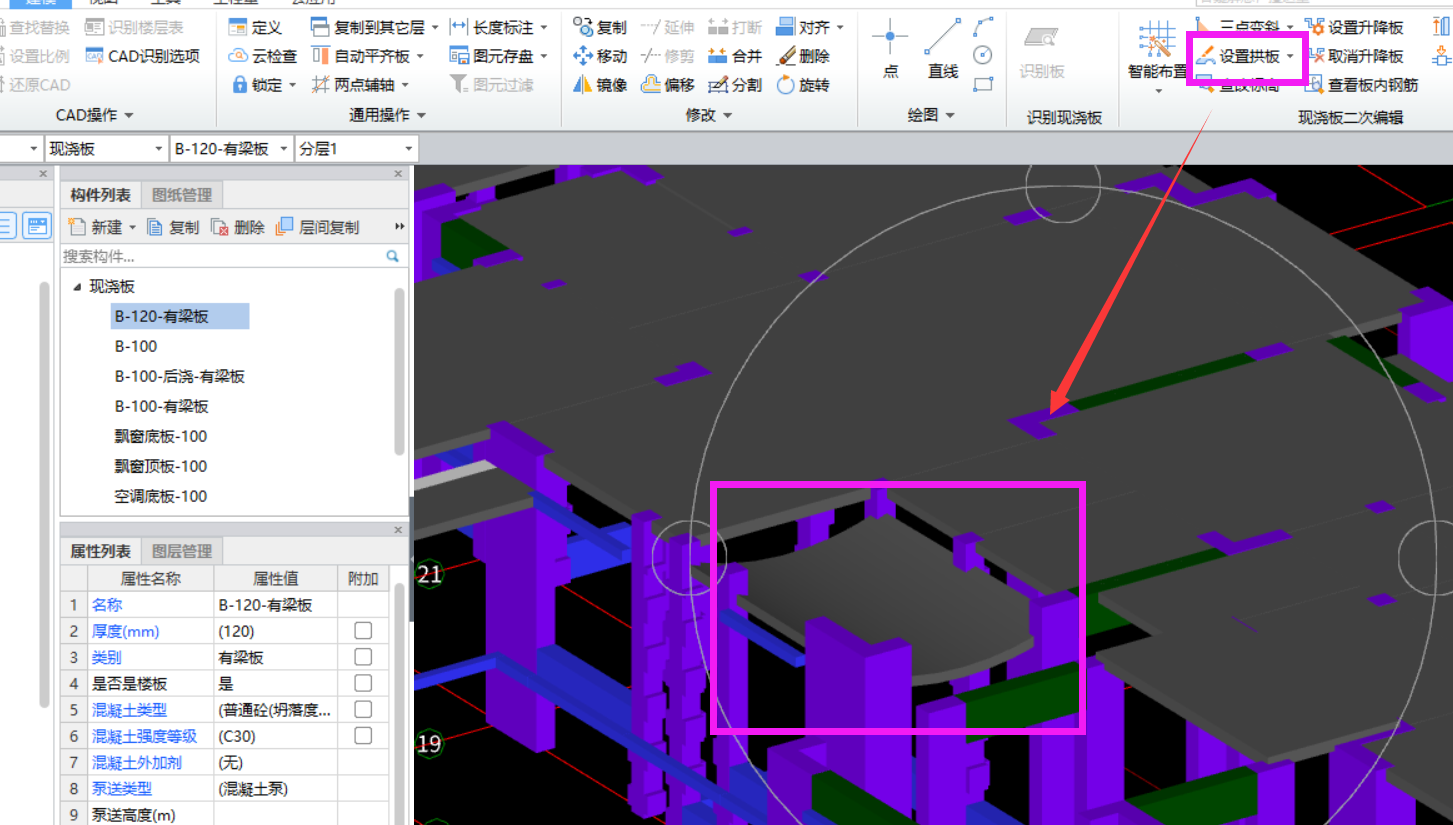1453x825 pixels.
Task: Click 删除 button in component list toolbar
Action: click(238, 228)
